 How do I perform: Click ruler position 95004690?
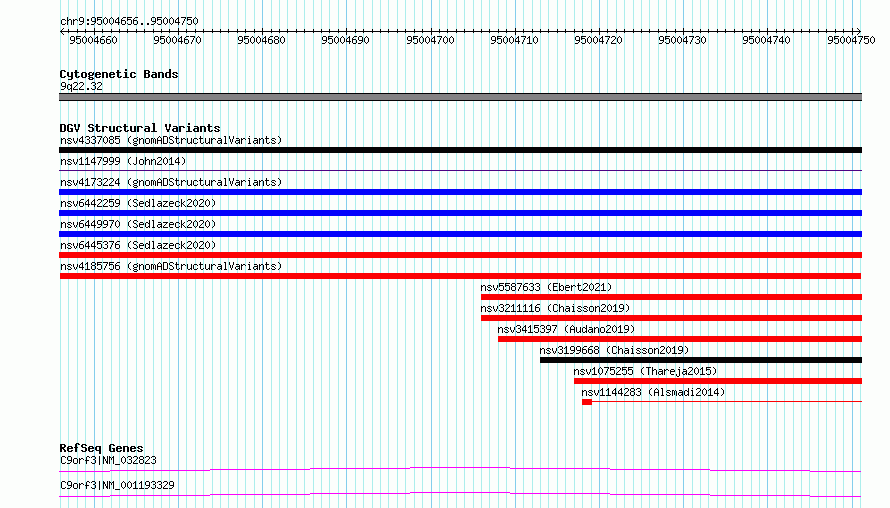[x=345, y=40]
